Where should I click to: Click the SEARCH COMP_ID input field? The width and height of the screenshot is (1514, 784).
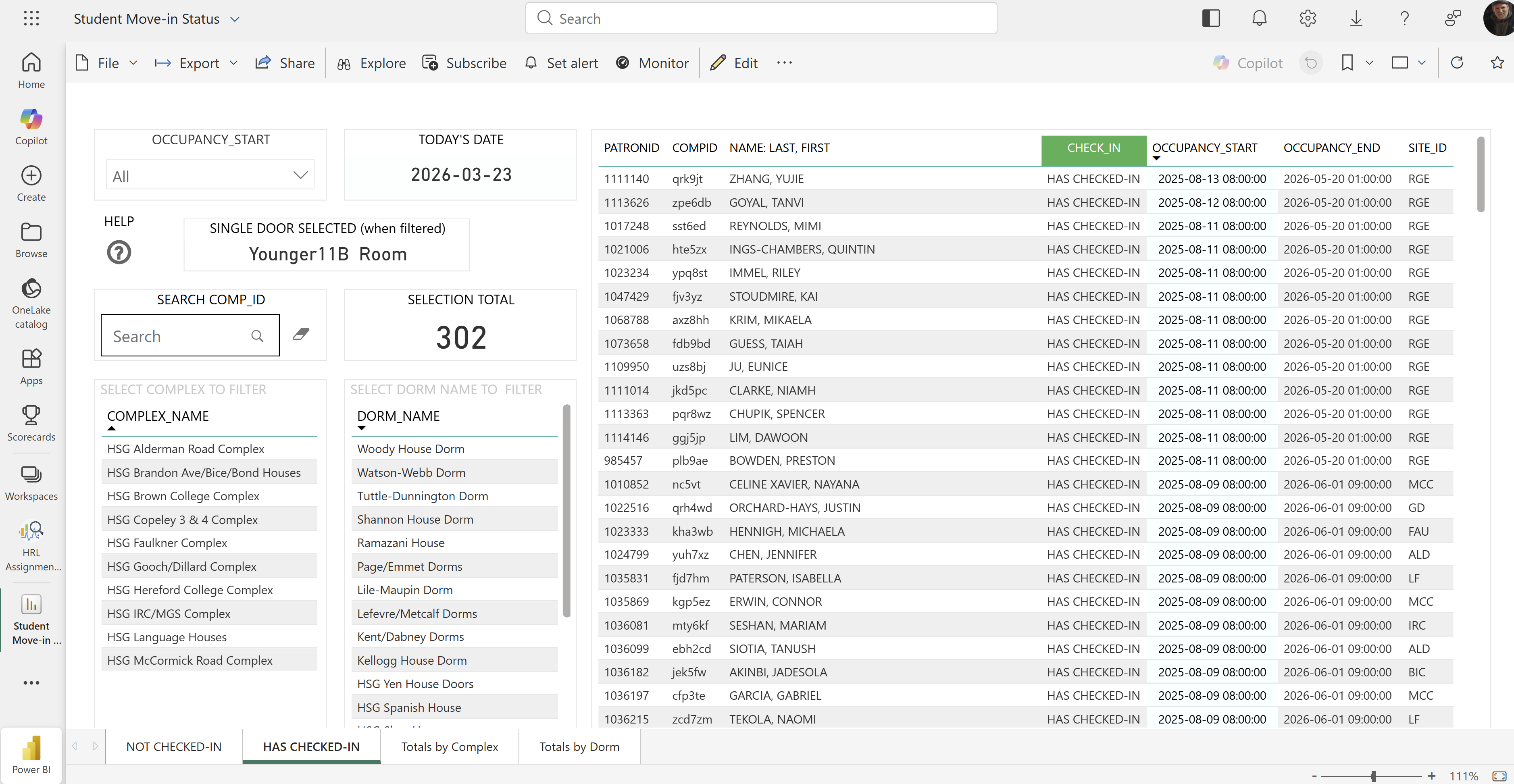click(x=190, y=335)
